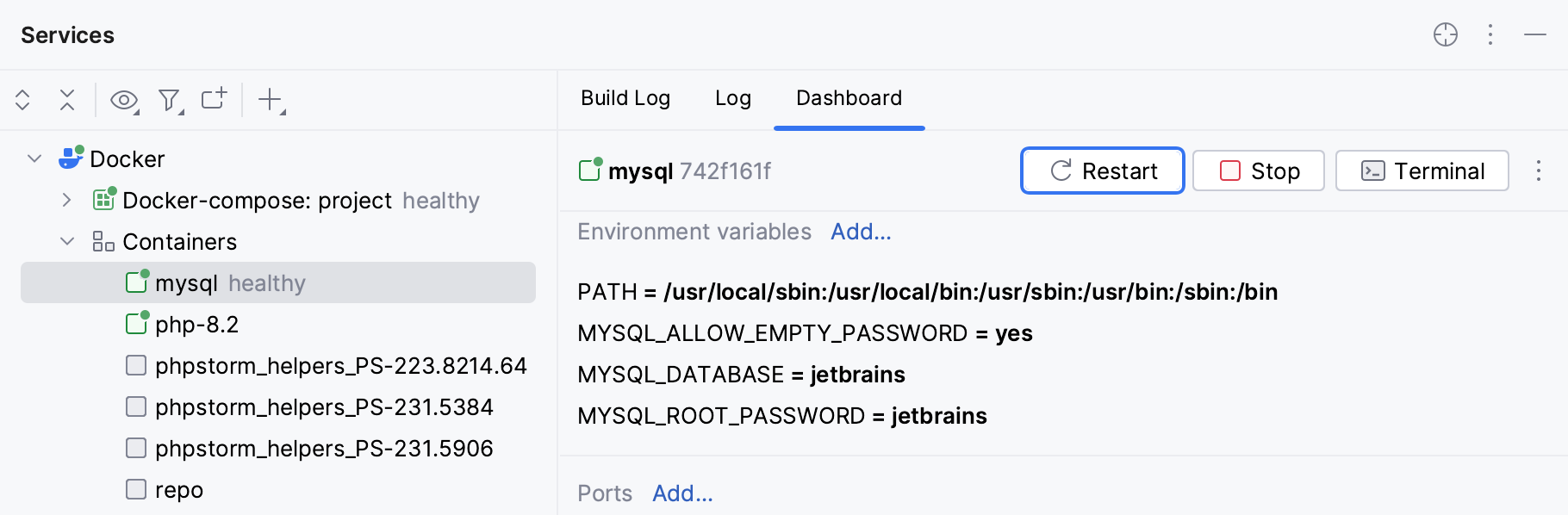Open the View Options eye icon menu
Viewport: 1568px width, 515px height.
tap(123, 100)
